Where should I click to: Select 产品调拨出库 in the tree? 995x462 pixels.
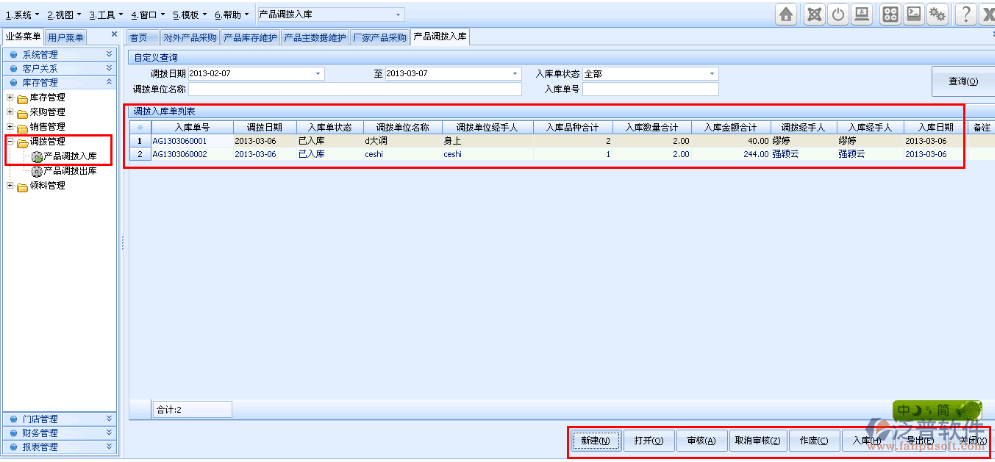point(70,171)
